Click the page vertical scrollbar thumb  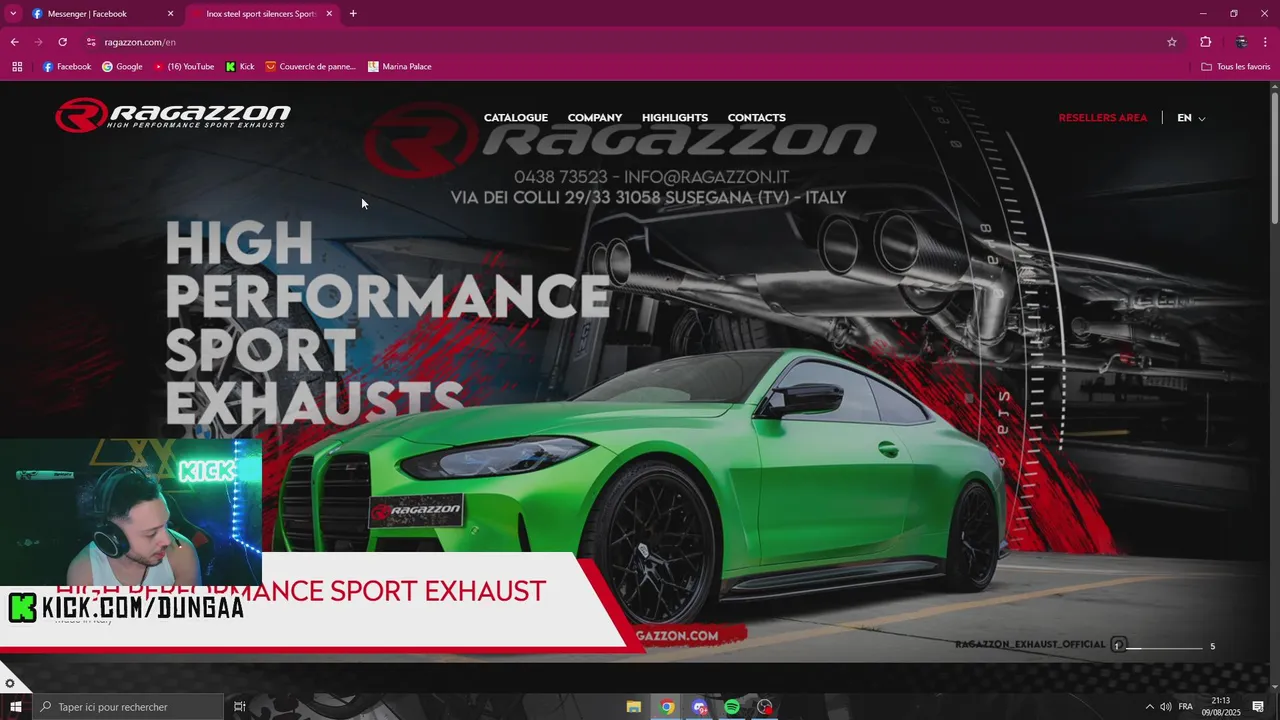[1274, 158]
